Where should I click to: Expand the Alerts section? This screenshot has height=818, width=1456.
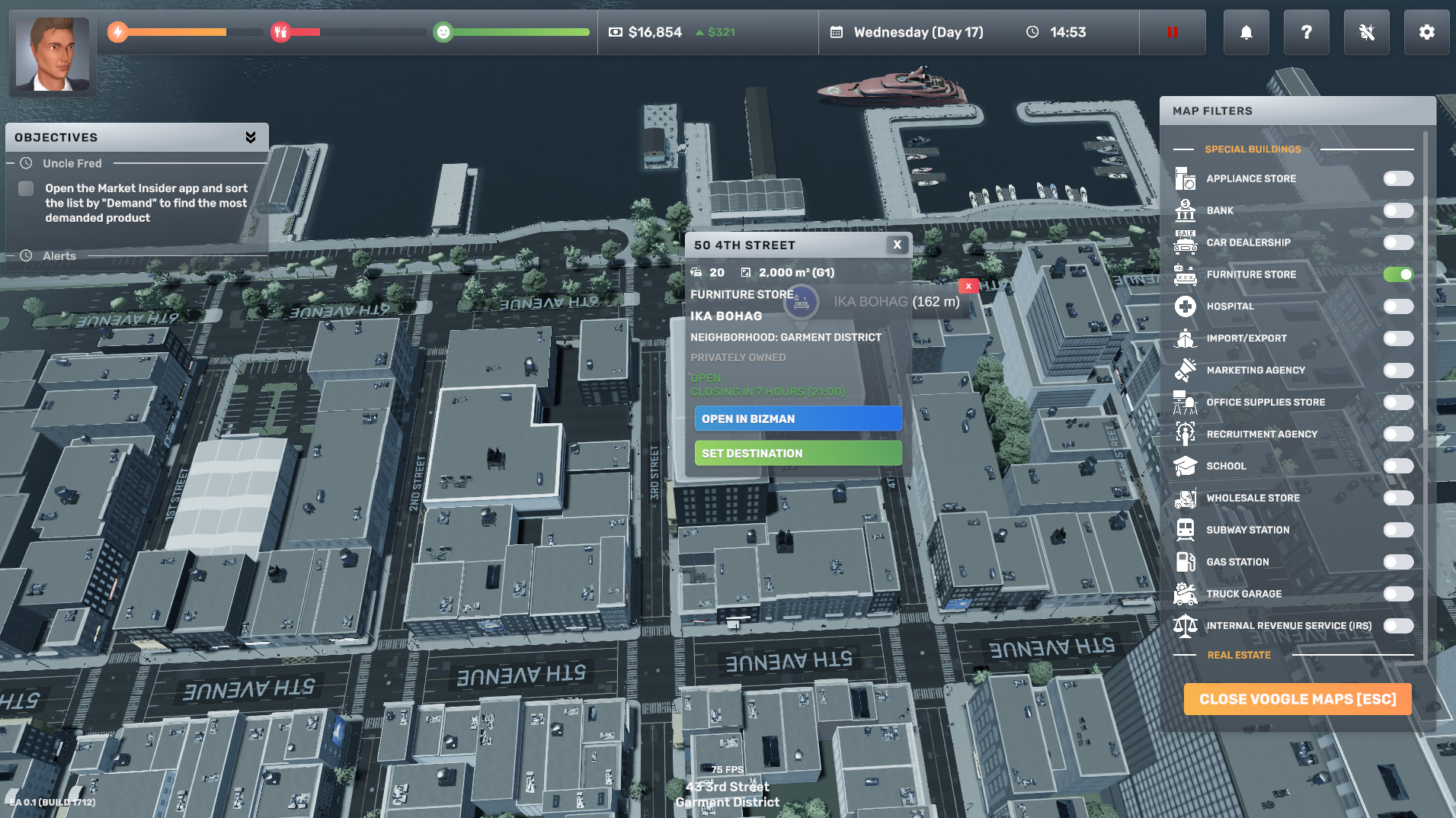59,256
